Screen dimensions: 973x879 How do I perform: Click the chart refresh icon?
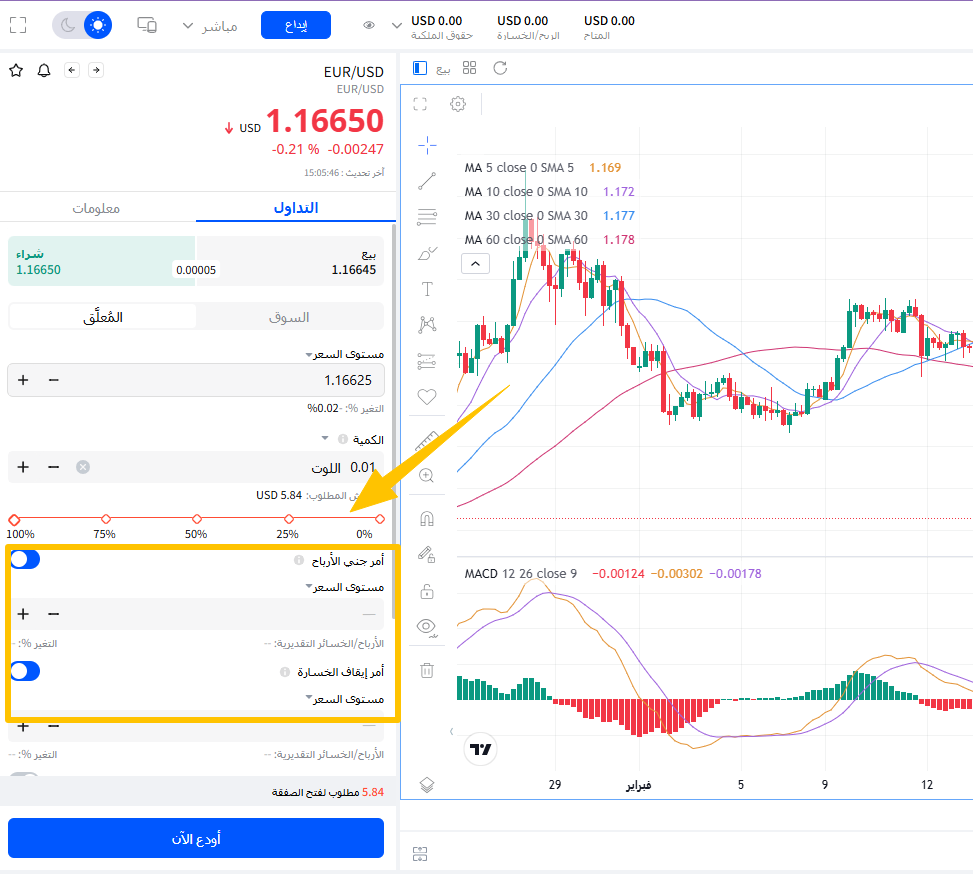(x=500, y=68)
